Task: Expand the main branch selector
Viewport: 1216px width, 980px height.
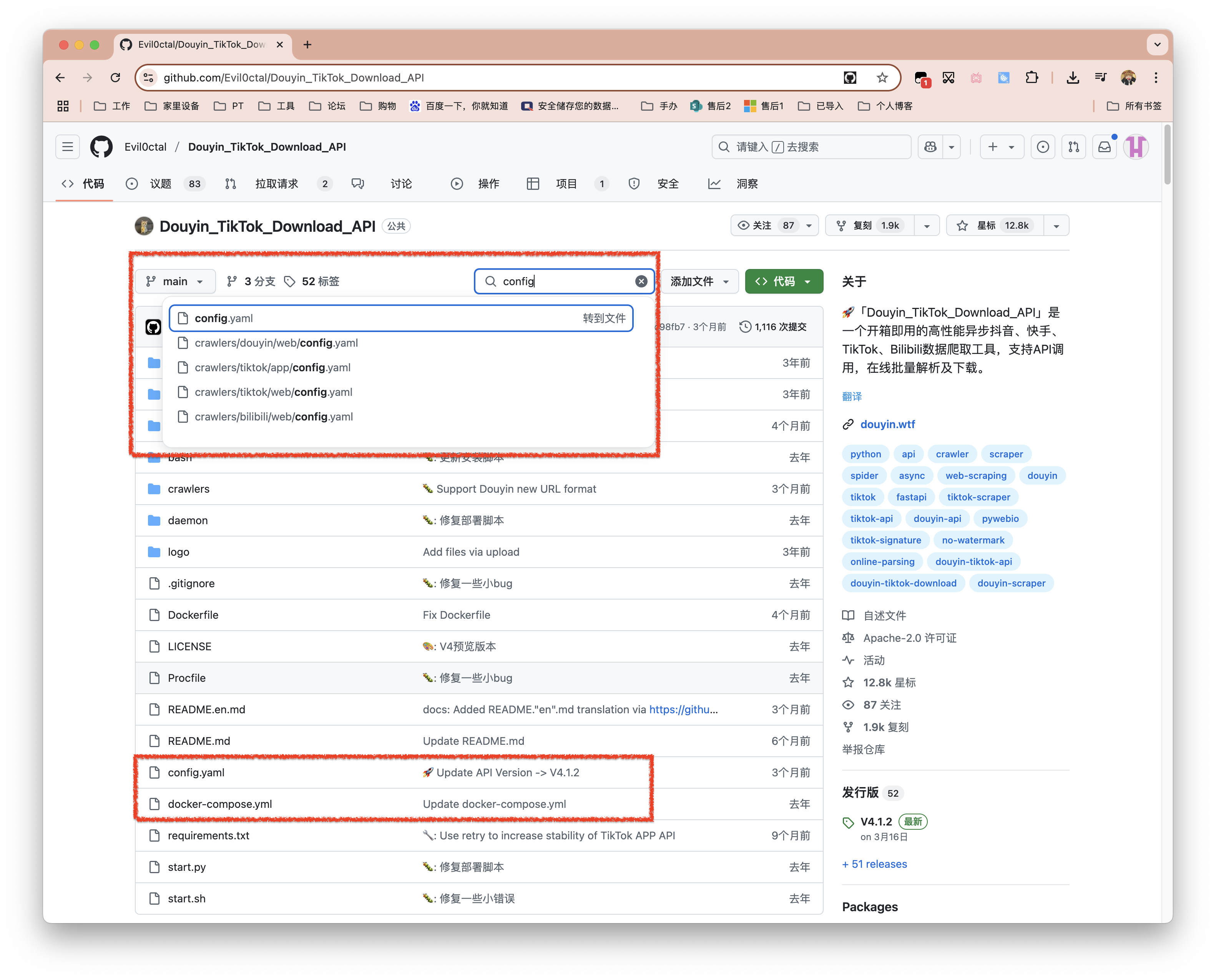Action: pyautogui.click(x=175, y=281)
